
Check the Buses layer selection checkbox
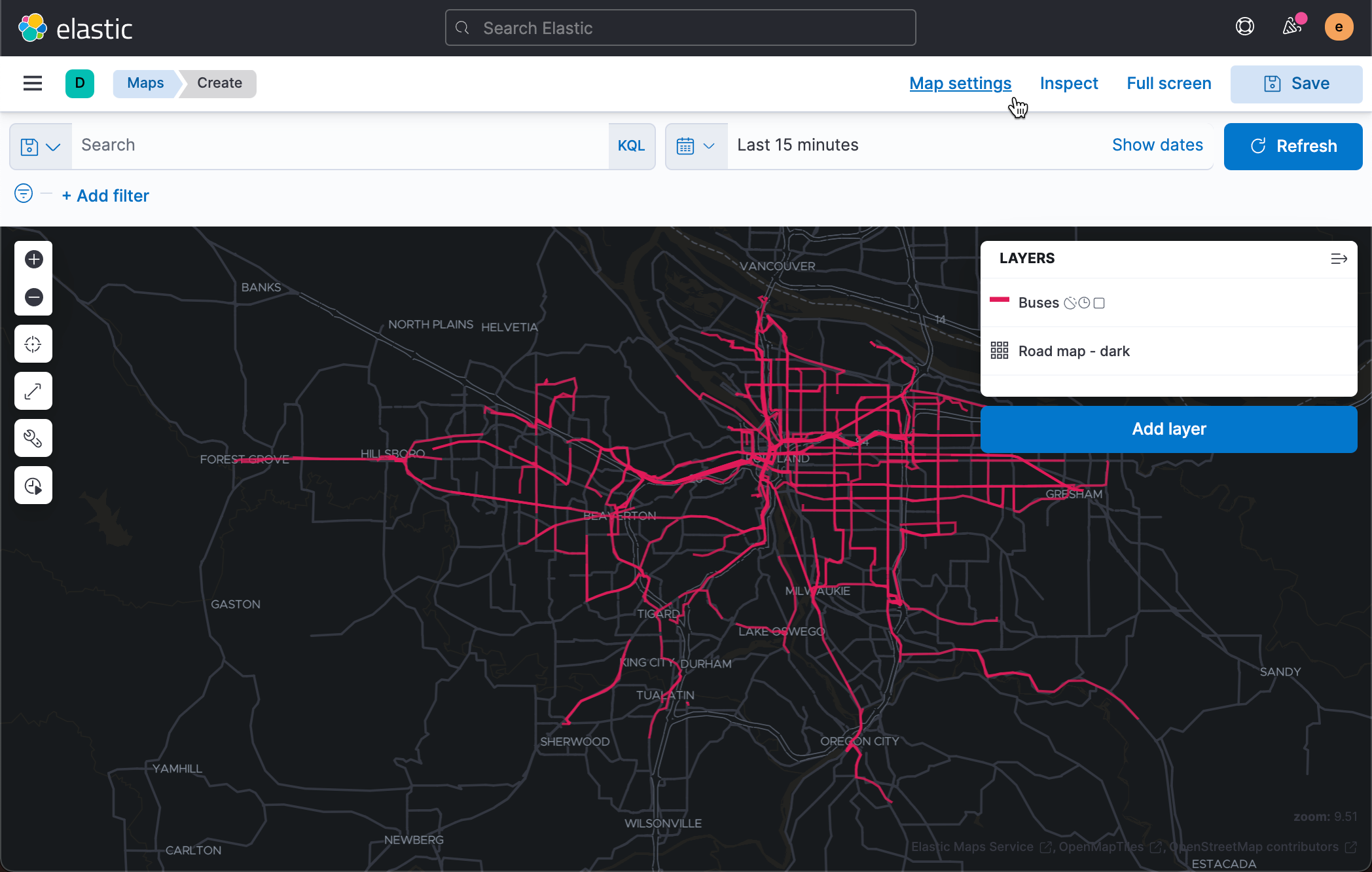1100,303
